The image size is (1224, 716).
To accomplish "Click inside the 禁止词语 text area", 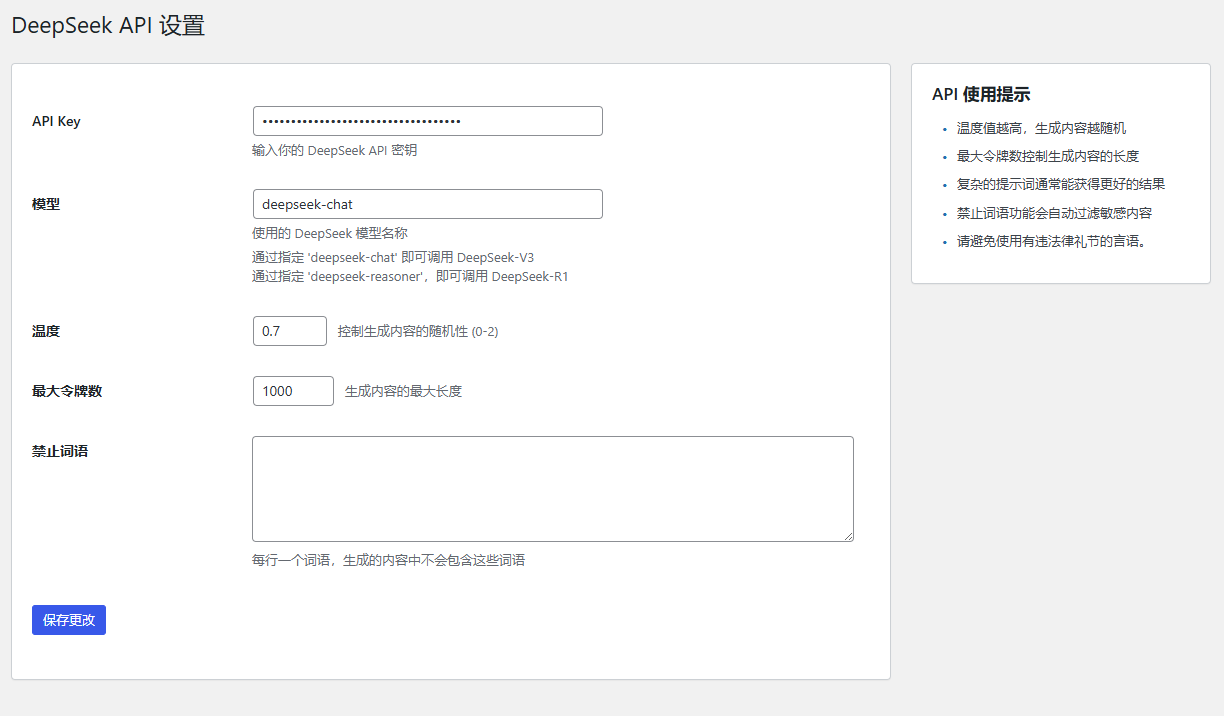I will click(x=553, y=489).
